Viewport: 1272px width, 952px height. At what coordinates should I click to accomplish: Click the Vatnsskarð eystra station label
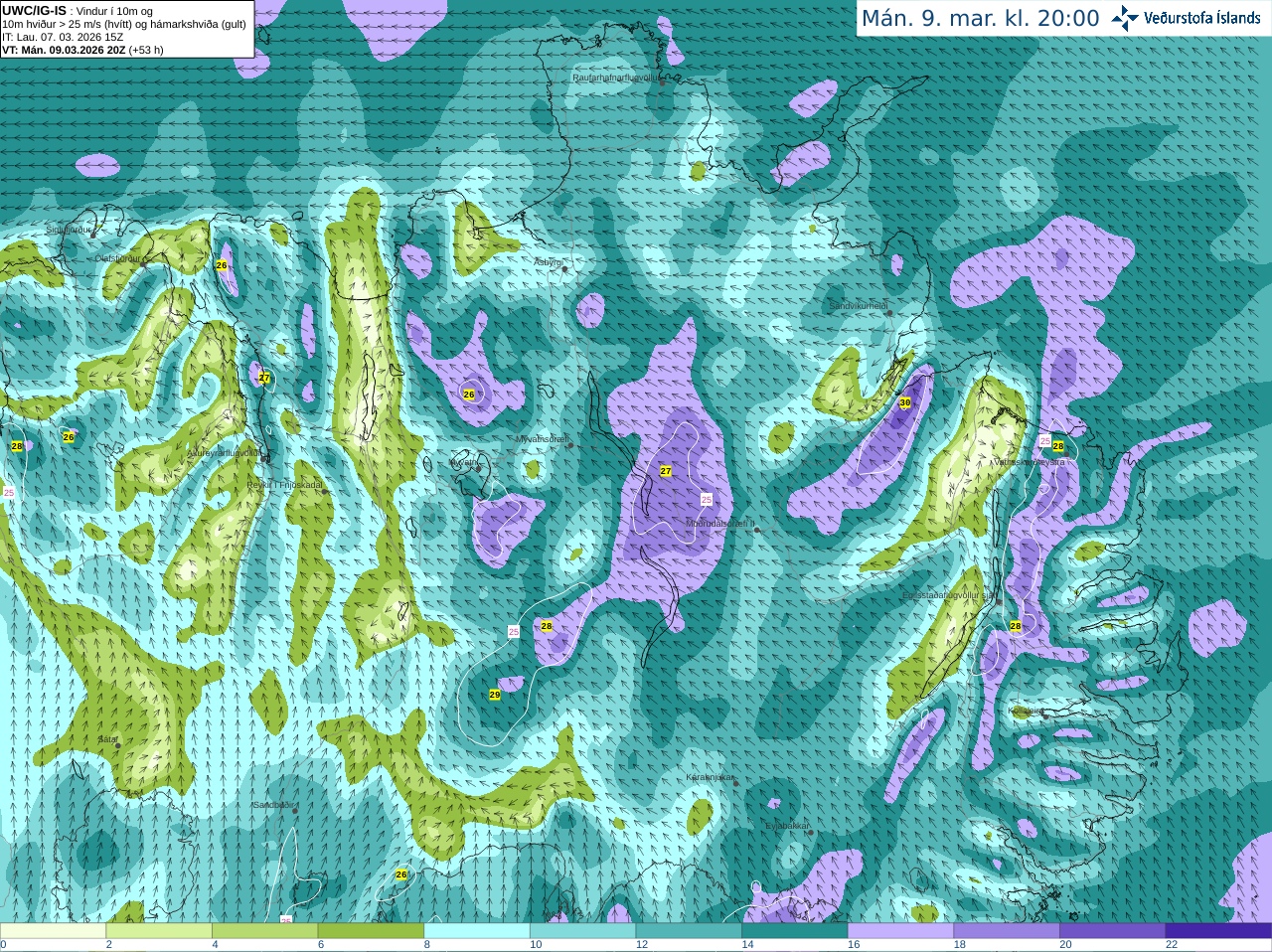1030,462
